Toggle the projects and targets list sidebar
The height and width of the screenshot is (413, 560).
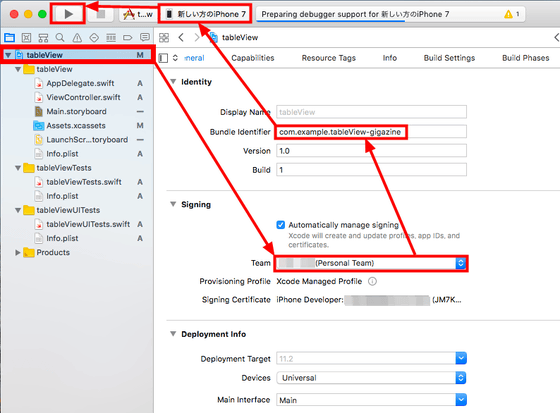[x=163, y=58]
